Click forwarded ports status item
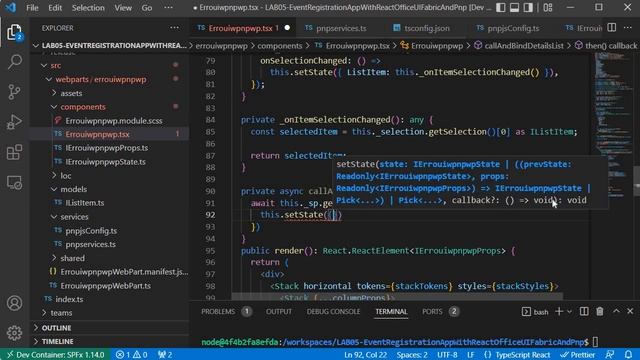Image resolution: width=640 pixels, height=360 pixels. (x=165, y=354)
